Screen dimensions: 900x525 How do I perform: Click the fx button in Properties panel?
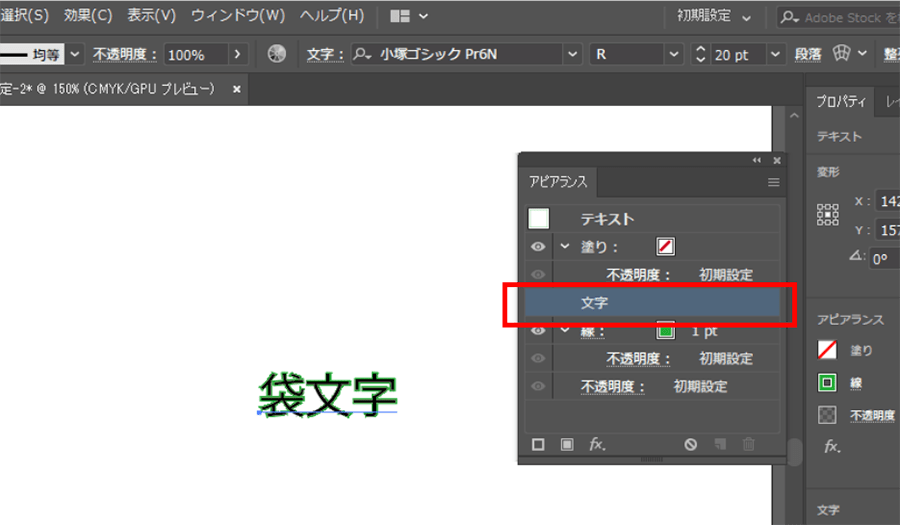click(x=832, y=447)
